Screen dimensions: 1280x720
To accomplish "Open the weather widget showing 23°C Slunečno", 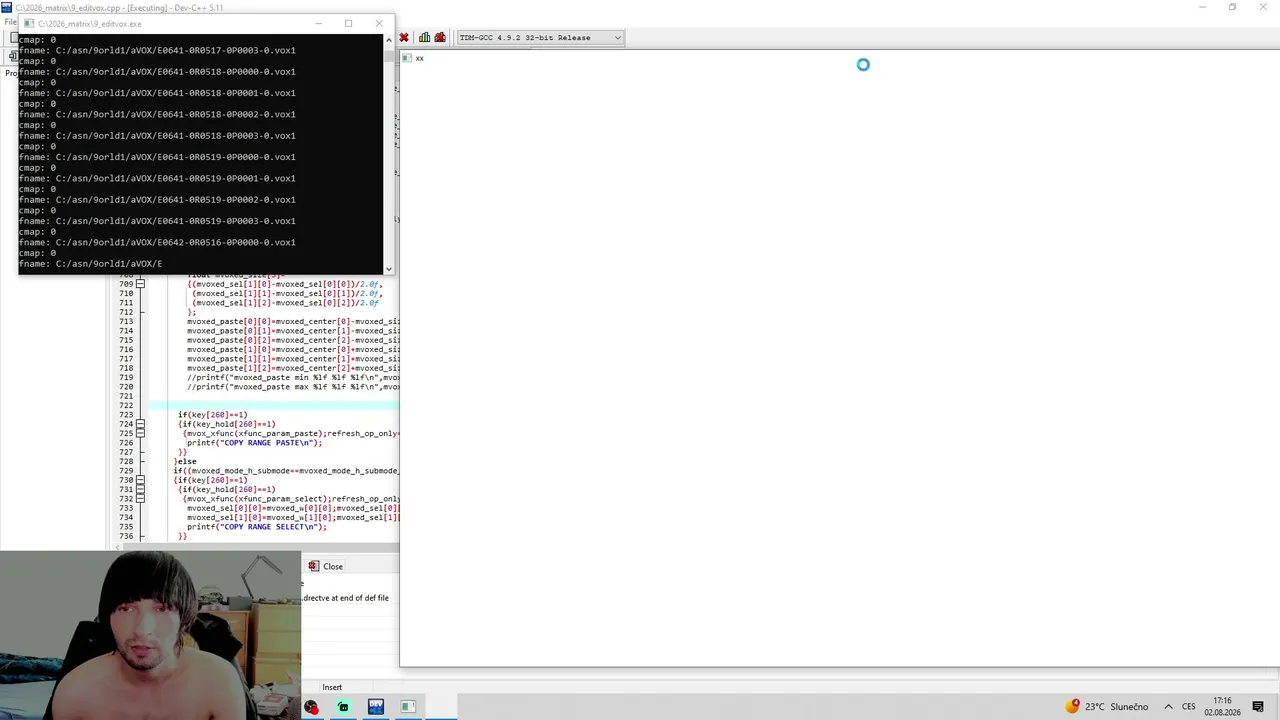I will (1107, 707).
